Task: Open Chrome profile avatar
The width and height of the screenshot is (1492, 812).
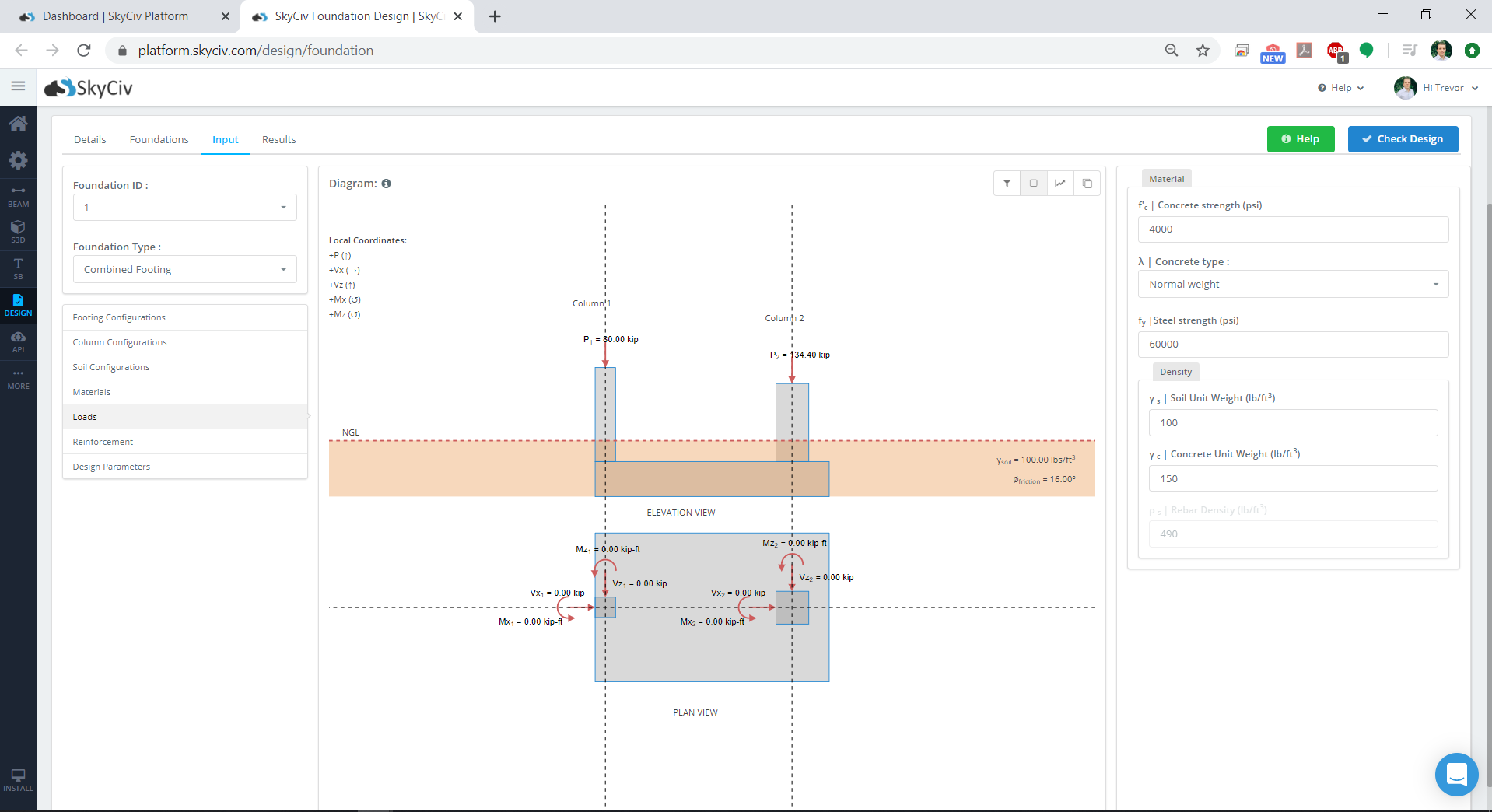Action: [1441, 51]
